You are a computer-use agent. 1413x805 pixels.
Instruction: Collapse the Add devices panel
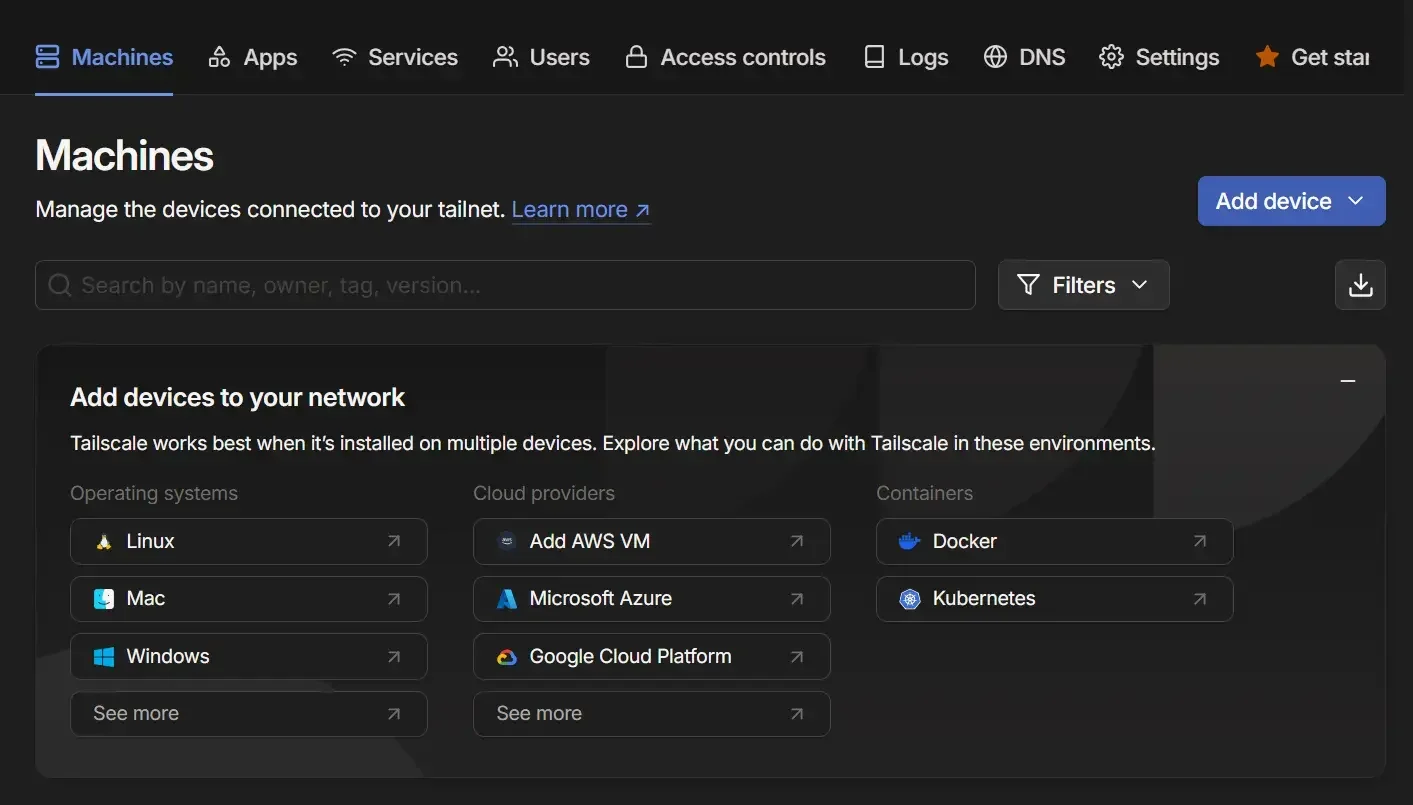point(1348,381)
